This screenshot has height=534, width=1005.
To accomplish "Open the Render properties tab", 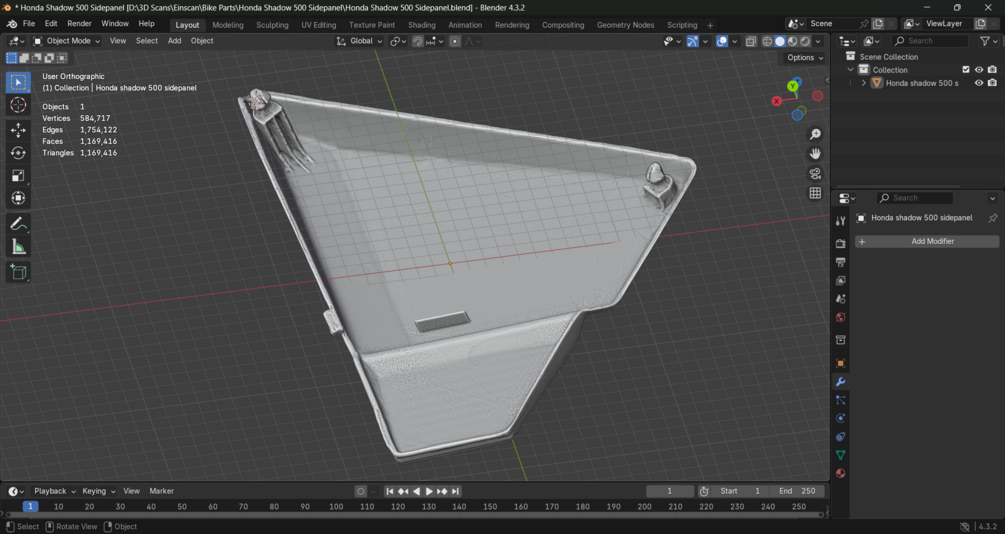I will click(840, 244).
